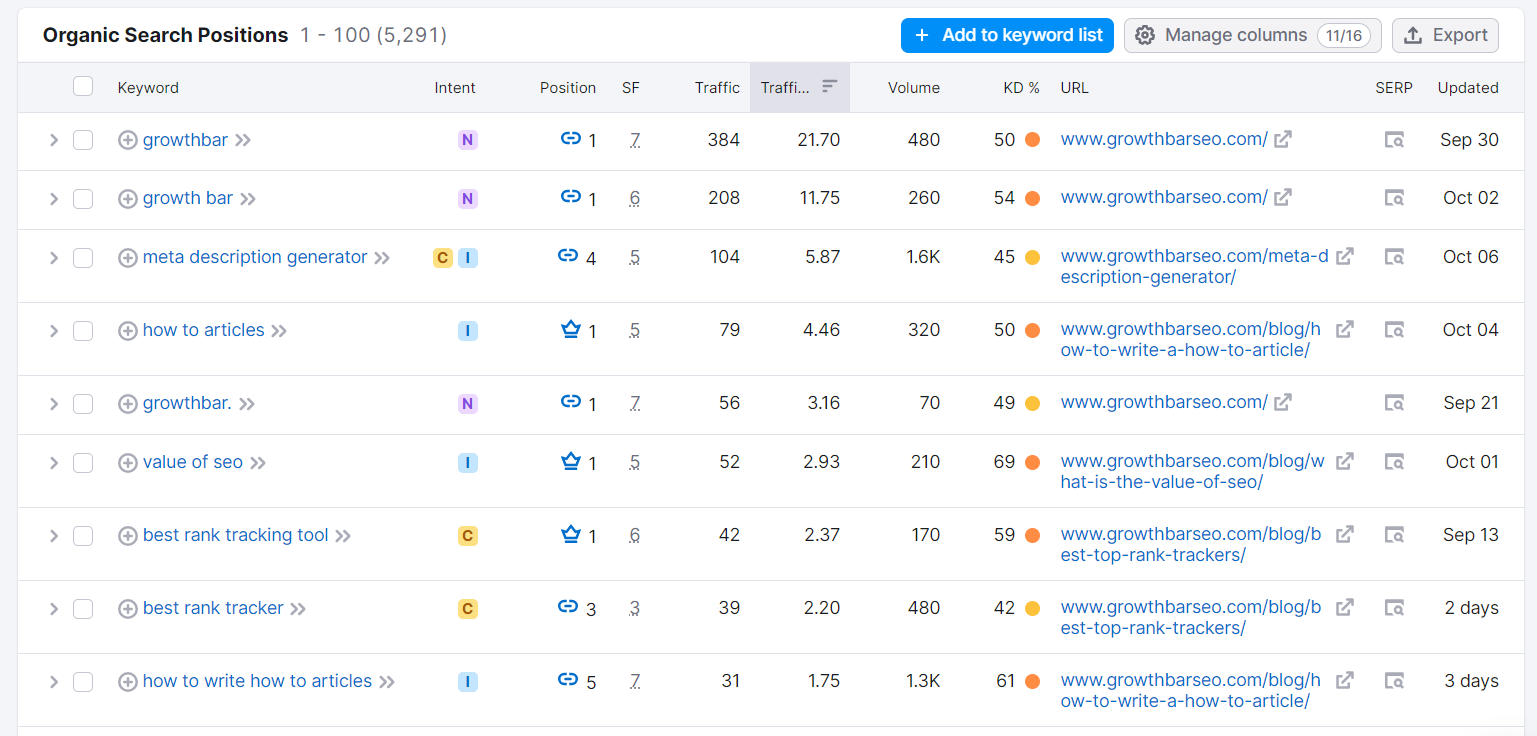Image resolution: width=1537 pixels, height=736 pixels.
Task: View SERP for 'how to write how to articles'
Action: pos(1394,681)
